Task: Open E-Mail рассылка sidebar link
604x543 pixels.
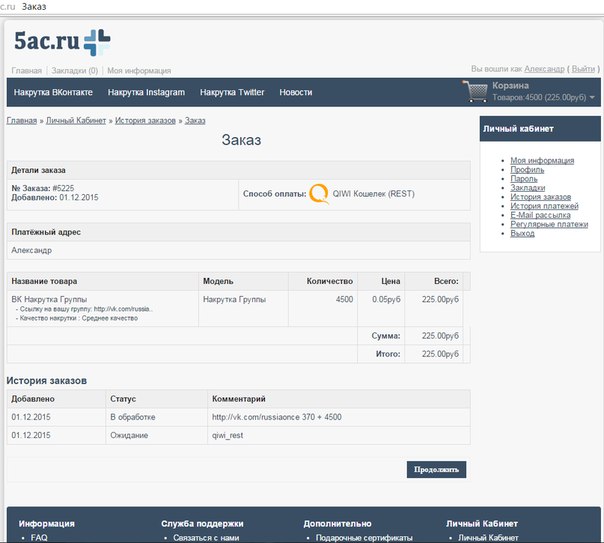Action: [540, 215]
